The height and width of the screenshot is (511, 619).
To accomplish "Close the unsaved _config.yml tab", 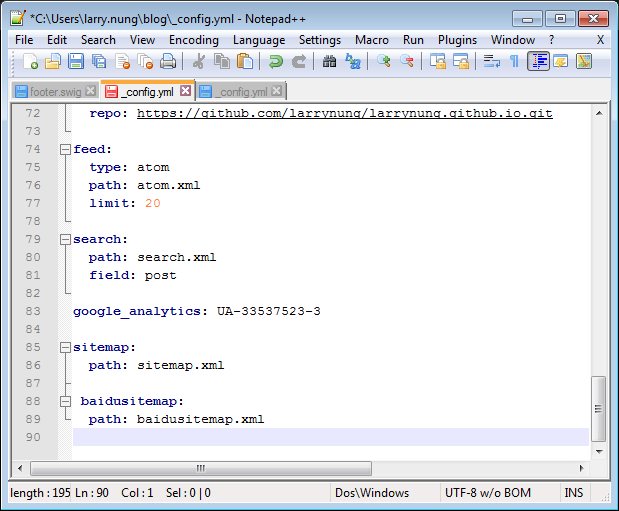I will (x=186, y=91).
